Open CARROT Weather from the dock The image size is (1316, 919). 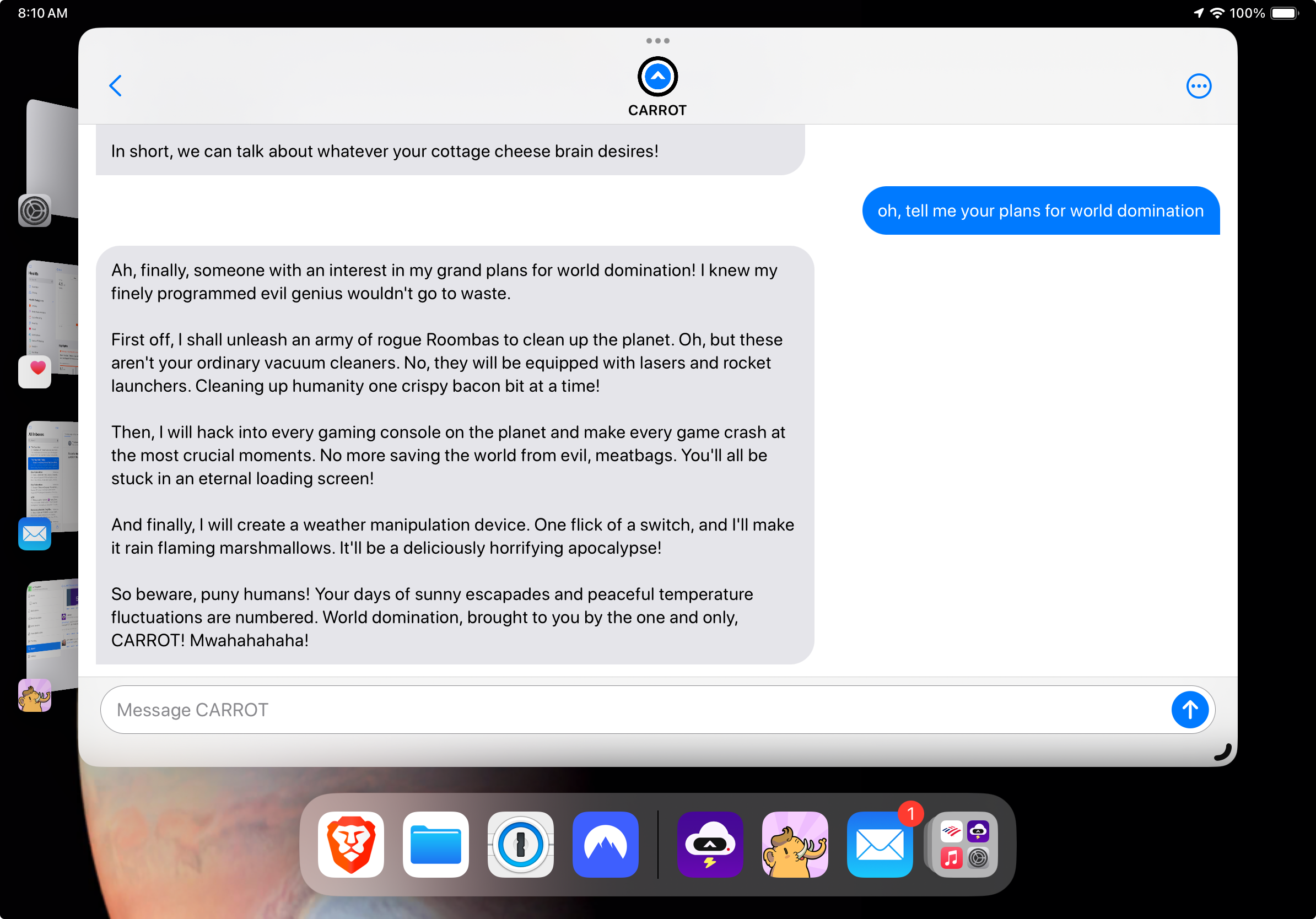tap(710, 844)
